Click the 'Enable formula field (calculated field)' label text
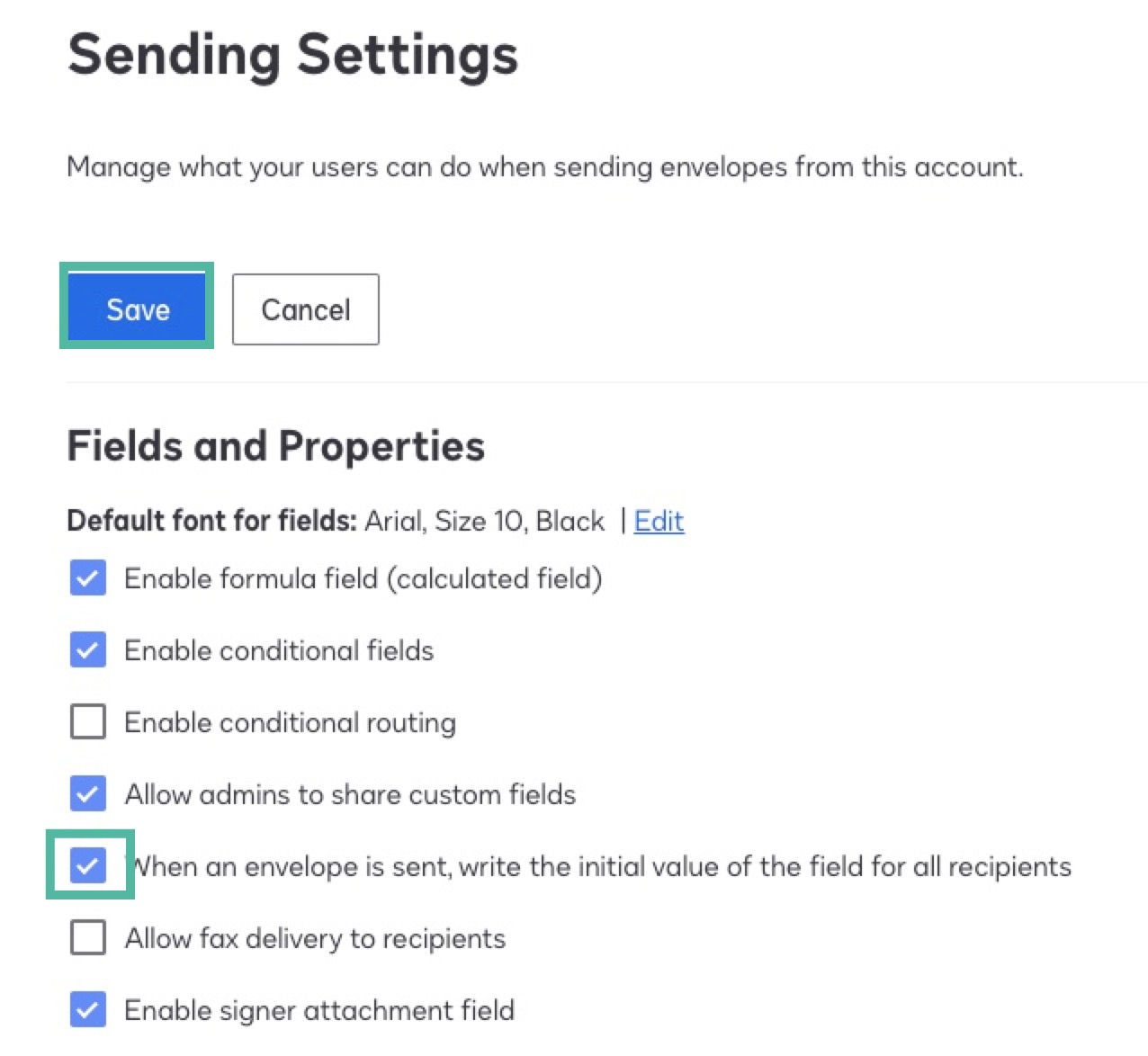The image size is (1148, 1056). coord(363,578)
